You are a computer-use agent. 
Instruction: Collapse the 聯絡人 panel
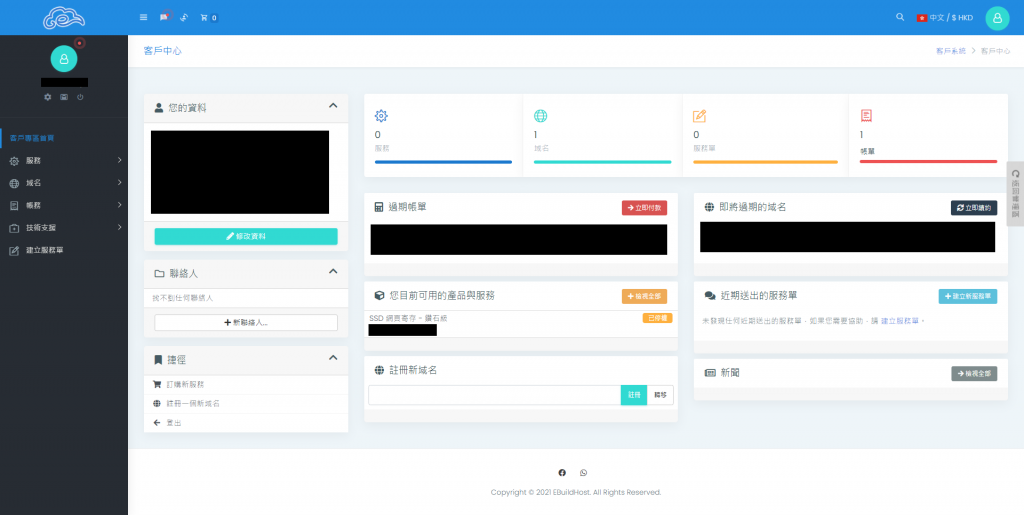(x=333, y=272)
